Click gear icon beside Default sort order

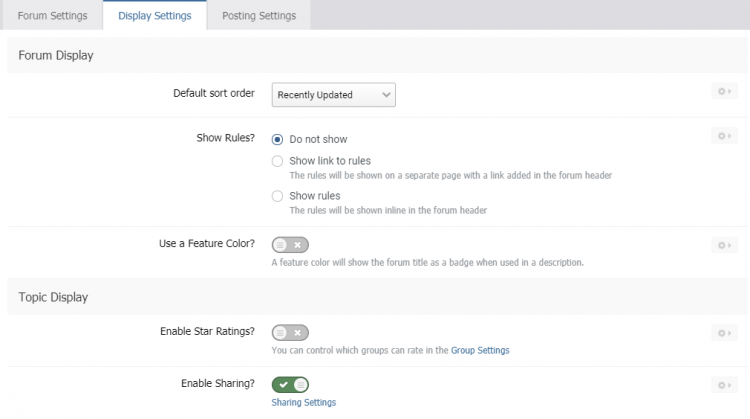coord(723,92)
